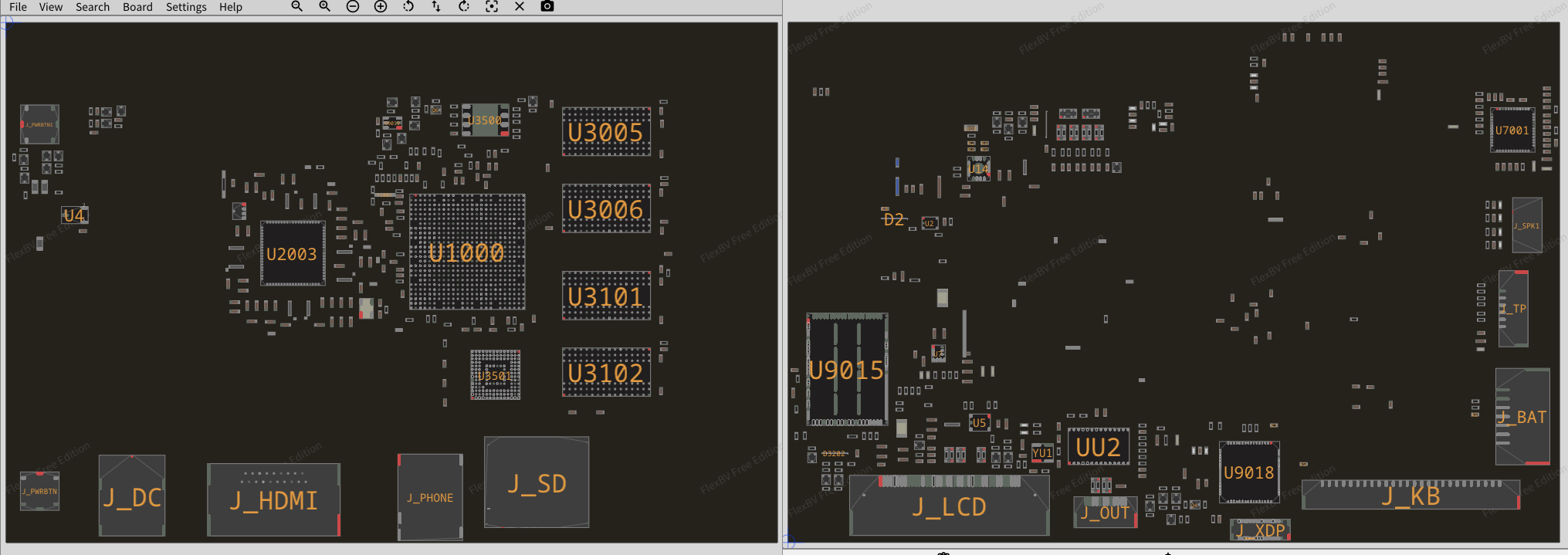Click the first magnifier icon right of Help
Image resolution: width=1568 pixels, height=555 pixels.
tap(296, 6)
